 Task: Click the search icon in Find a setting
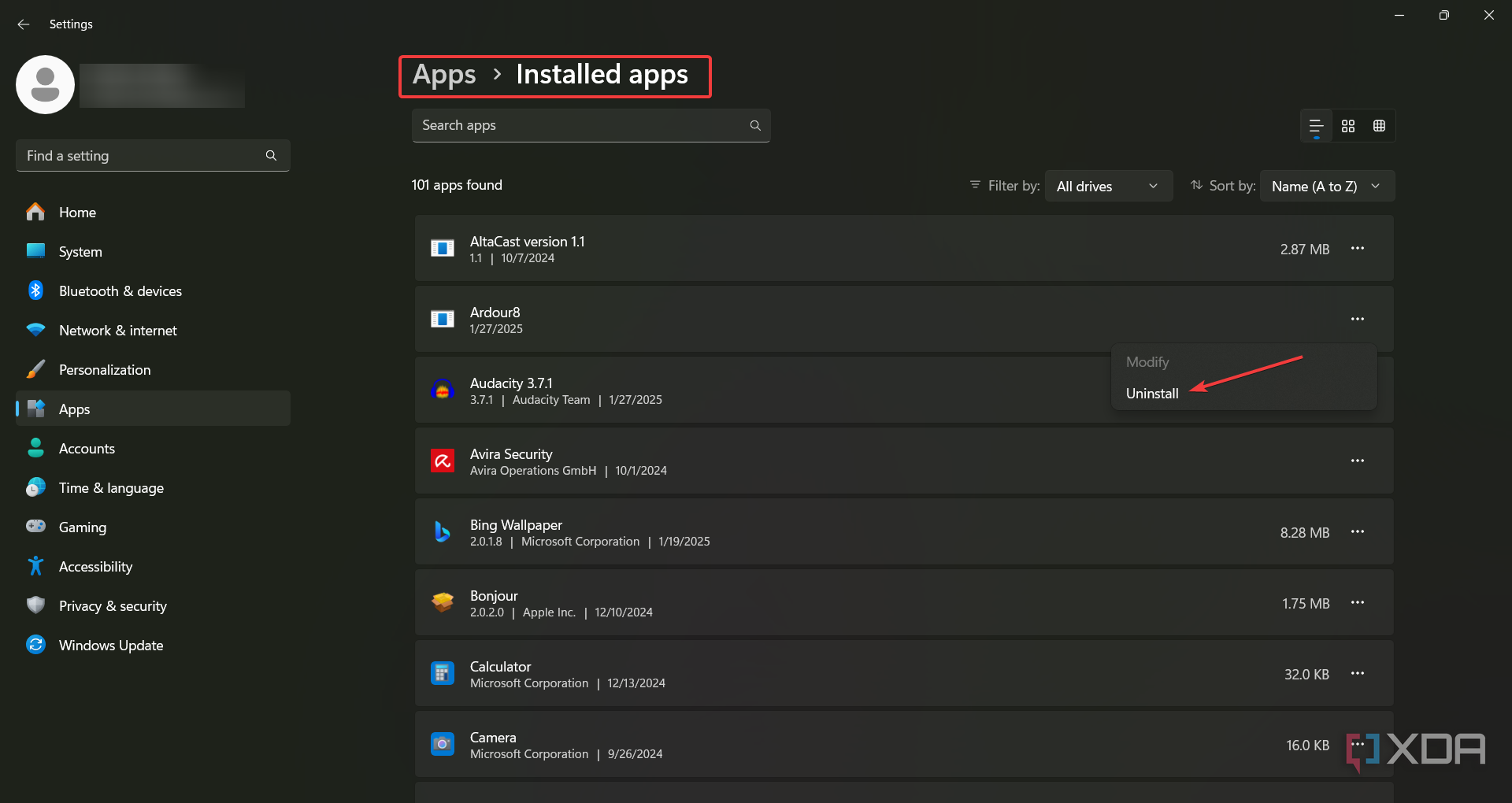tap(271, 156)
